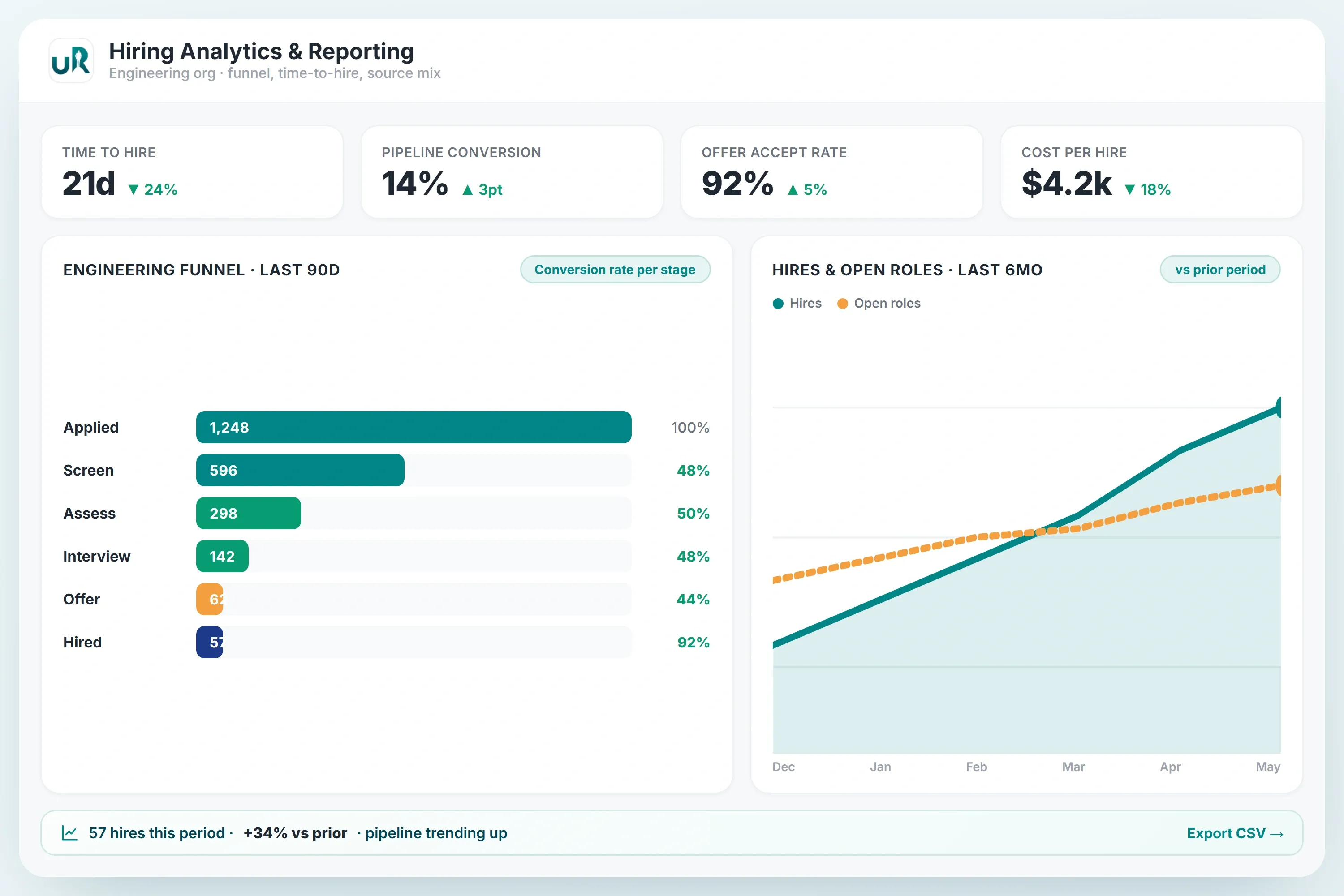1344x896 pixels.
Task: Select the Applied funnel bar 1,248
Action: 414,428
